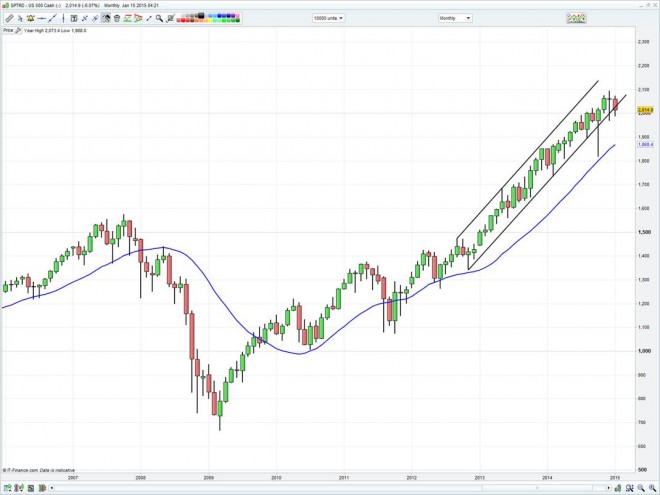Select the horizontal line tool
660x495 pixels.
[41, 19]
